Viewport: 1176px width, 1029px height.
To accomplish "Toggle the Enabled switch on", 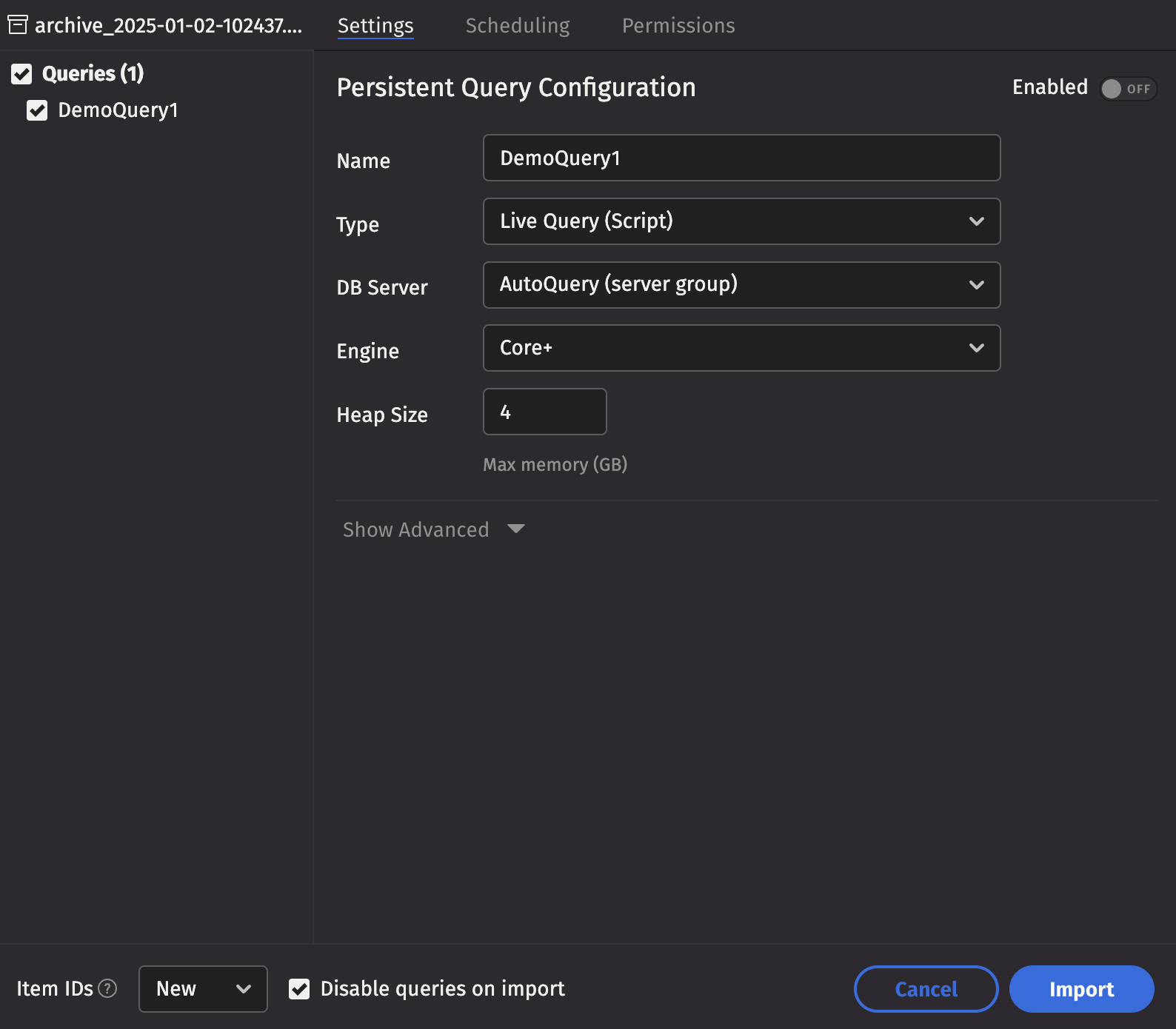I will point(1127,89).
